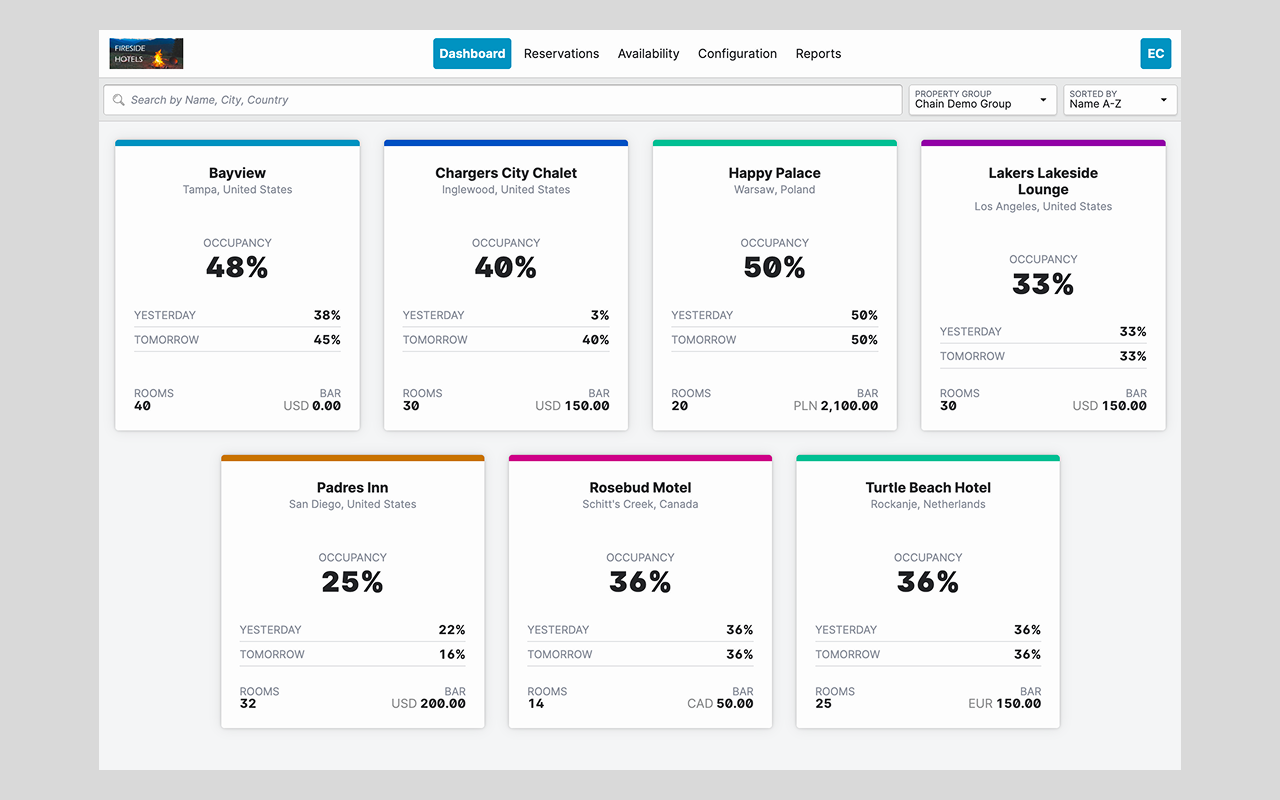Screen dimensions: 1280x800
Task: Select the Chain Demo Group combo box
Action: click(x=982, y=100)
